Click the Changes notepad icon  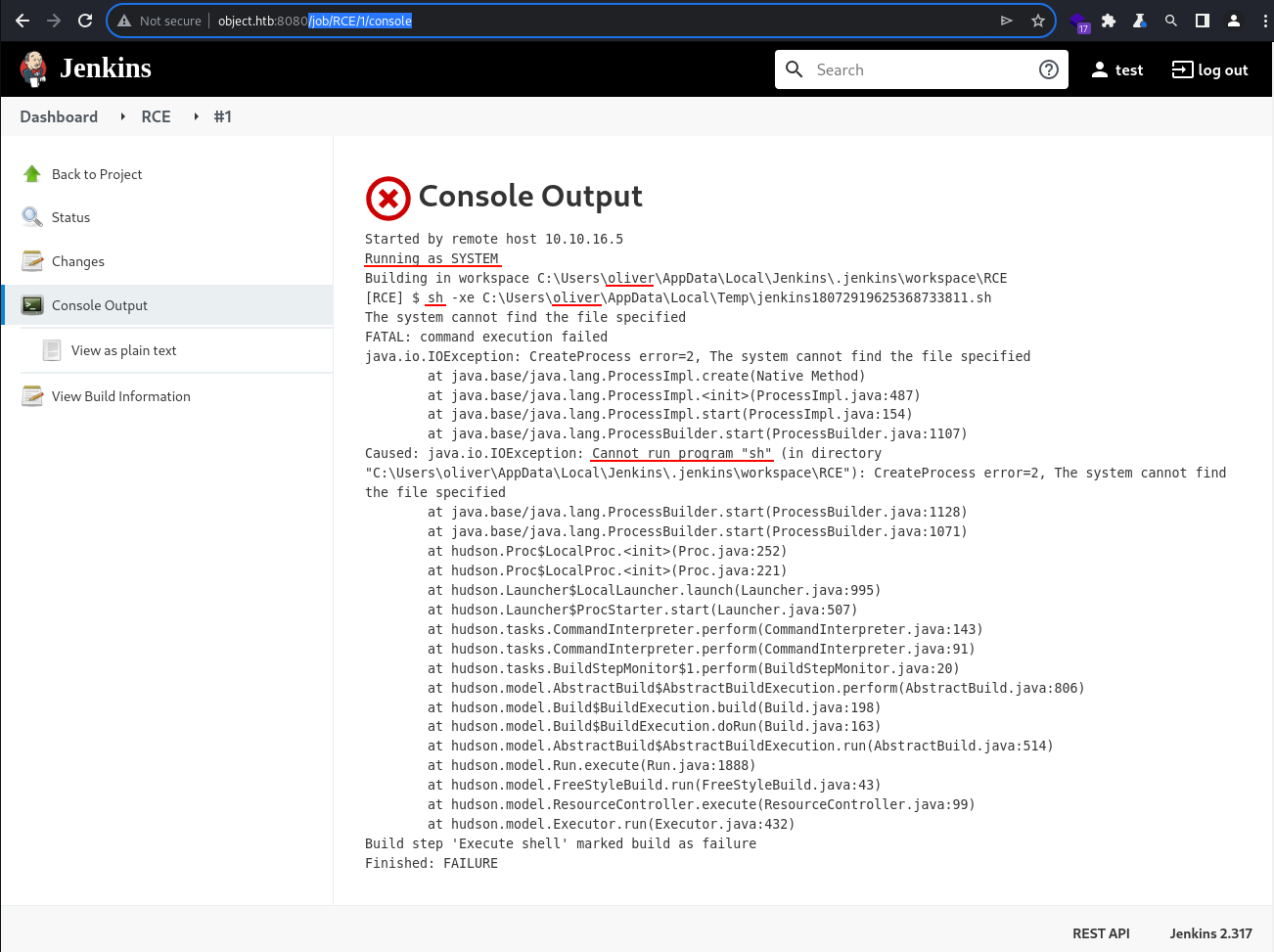click(32, 261)
